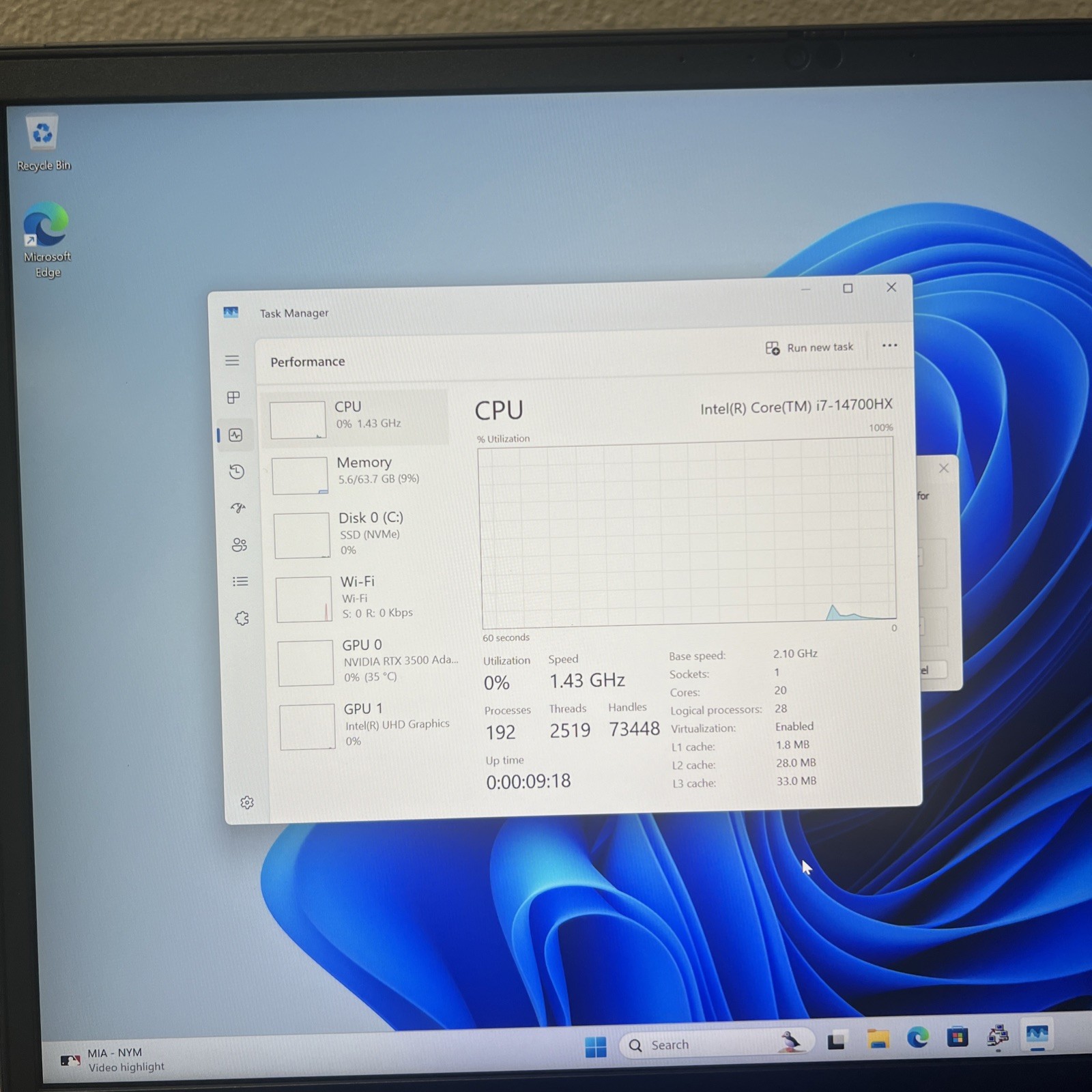Select the CPU performance entry

coord(355,416)
